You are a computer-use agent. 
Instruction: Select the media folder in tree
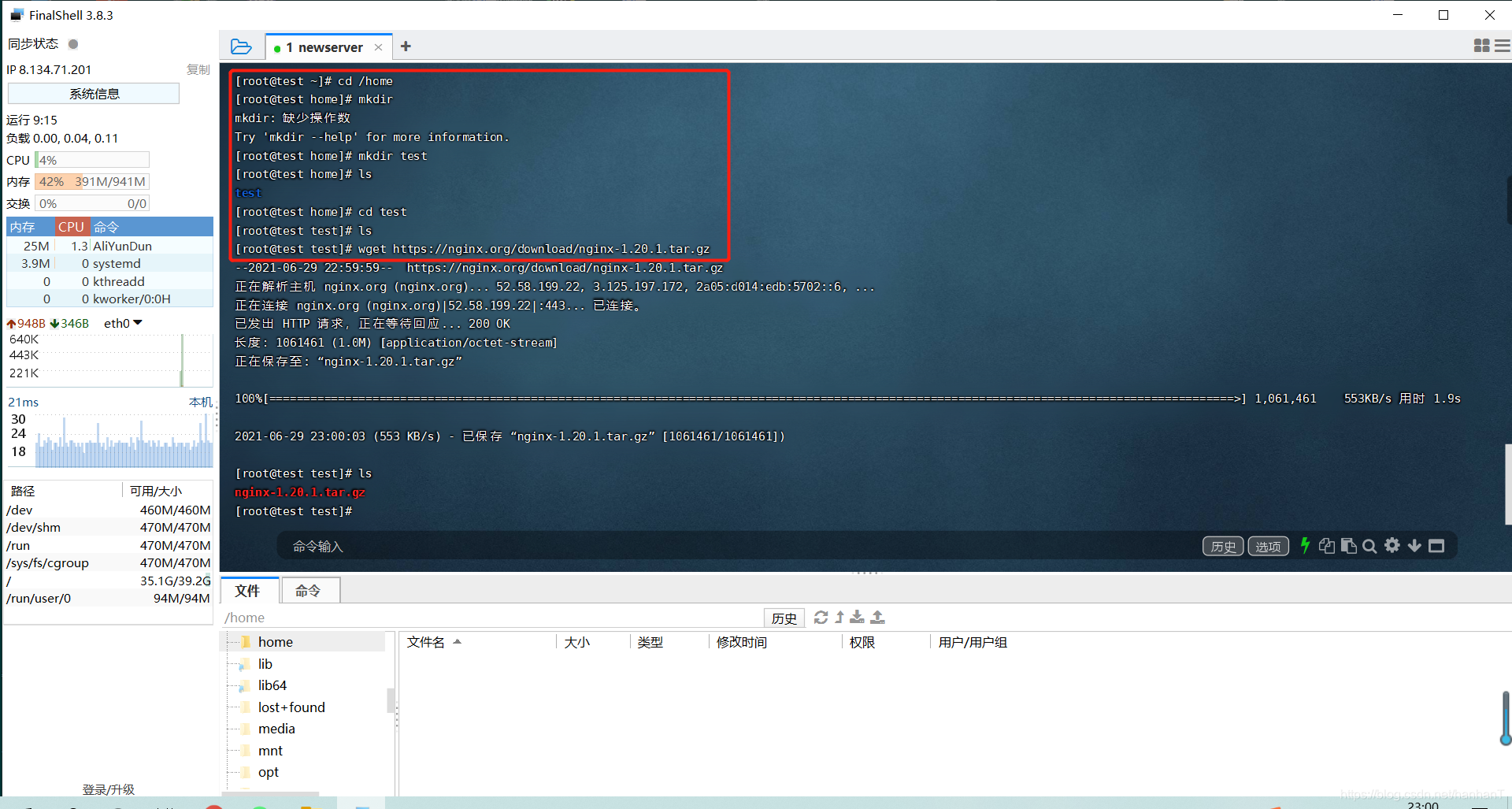[x=276, y=729]
